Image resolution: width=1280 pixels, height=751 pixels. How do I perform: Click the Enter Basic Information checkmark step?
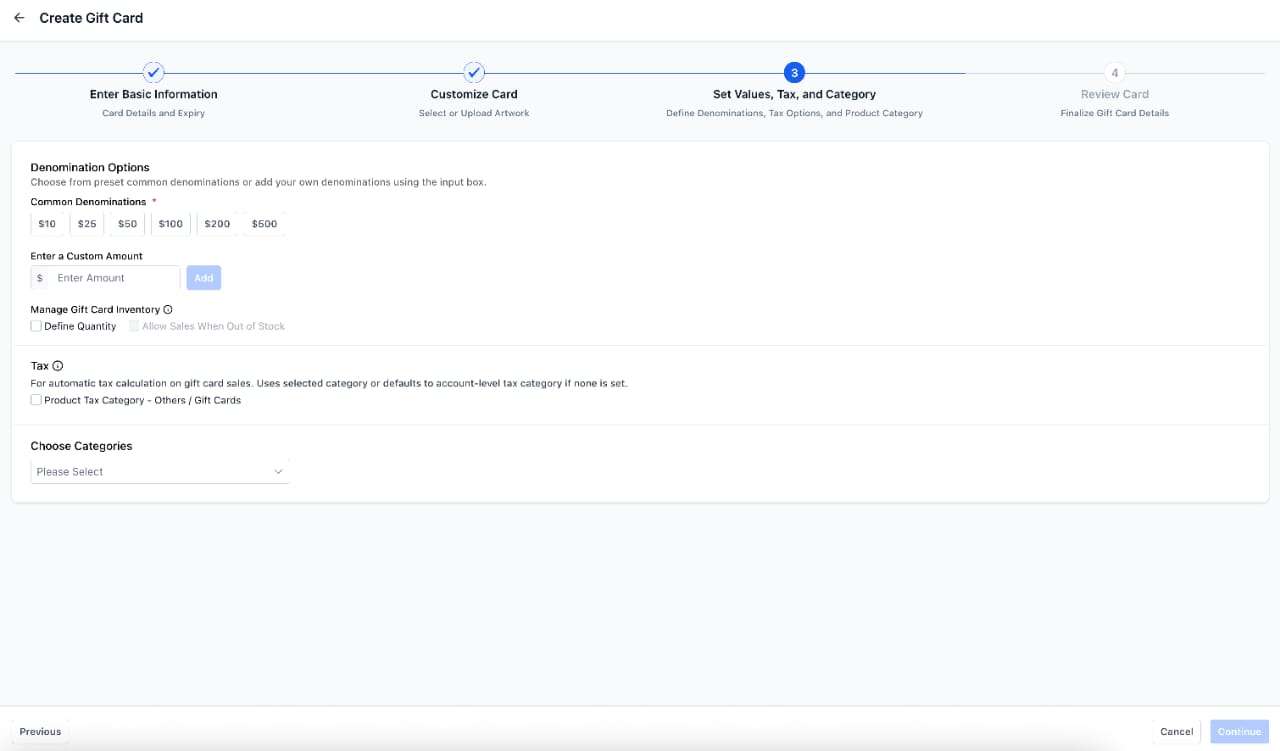[x=153, y=73]
